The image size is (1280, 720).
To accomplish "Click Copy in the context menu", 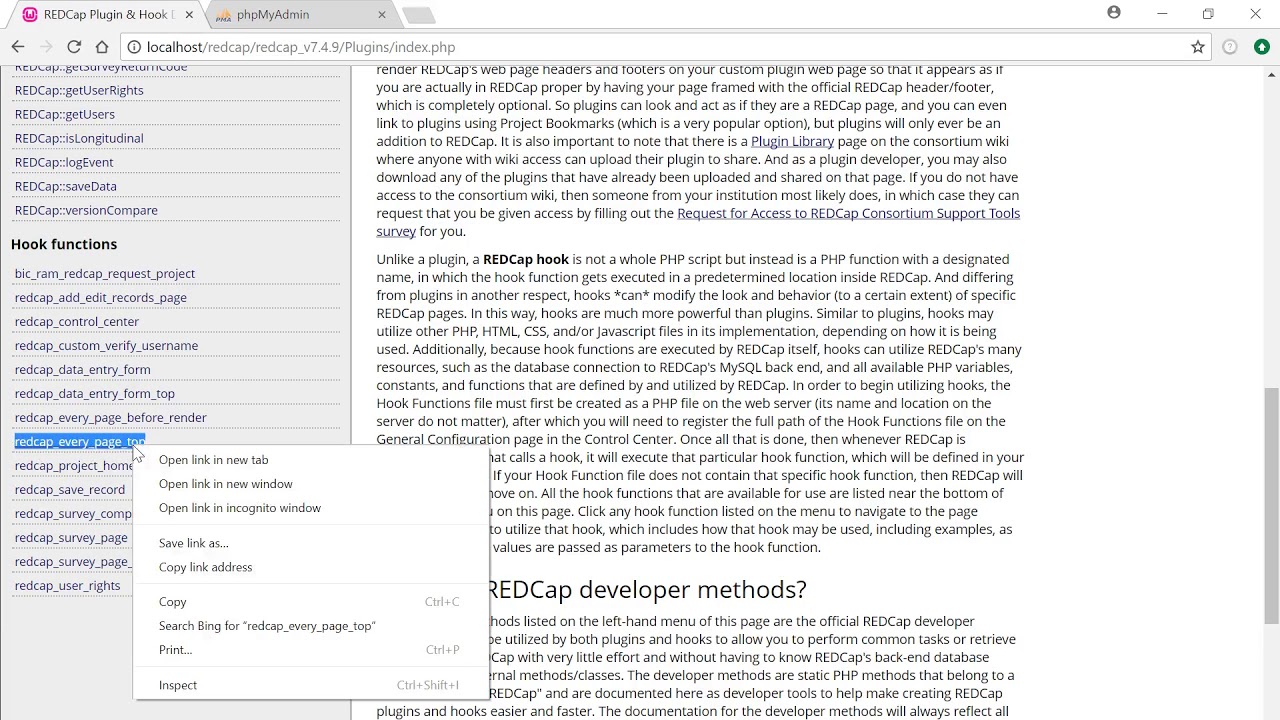I will [x=311, y=602].
